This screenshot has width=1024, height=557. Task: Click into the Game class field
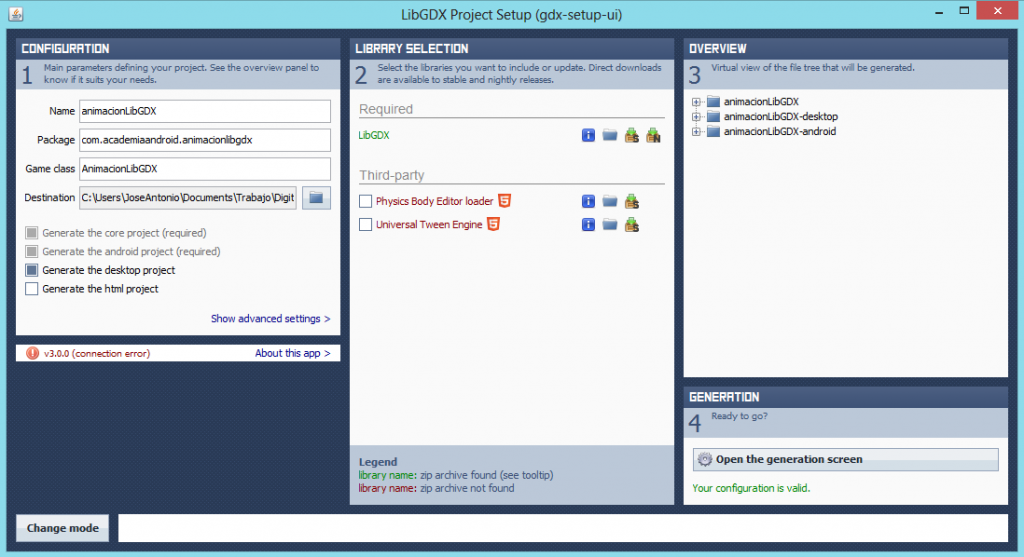(x=205, y=168)
